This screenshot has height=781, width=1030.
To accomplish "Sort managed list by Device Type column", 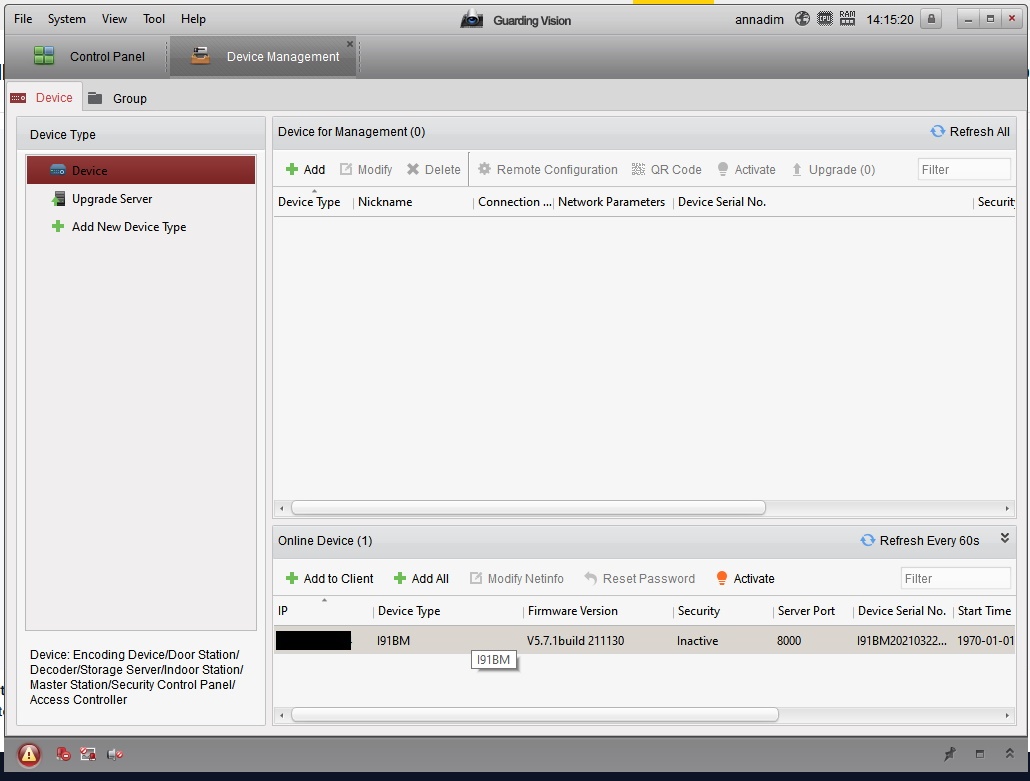I will pyautogui.click(x=309, y=202).
